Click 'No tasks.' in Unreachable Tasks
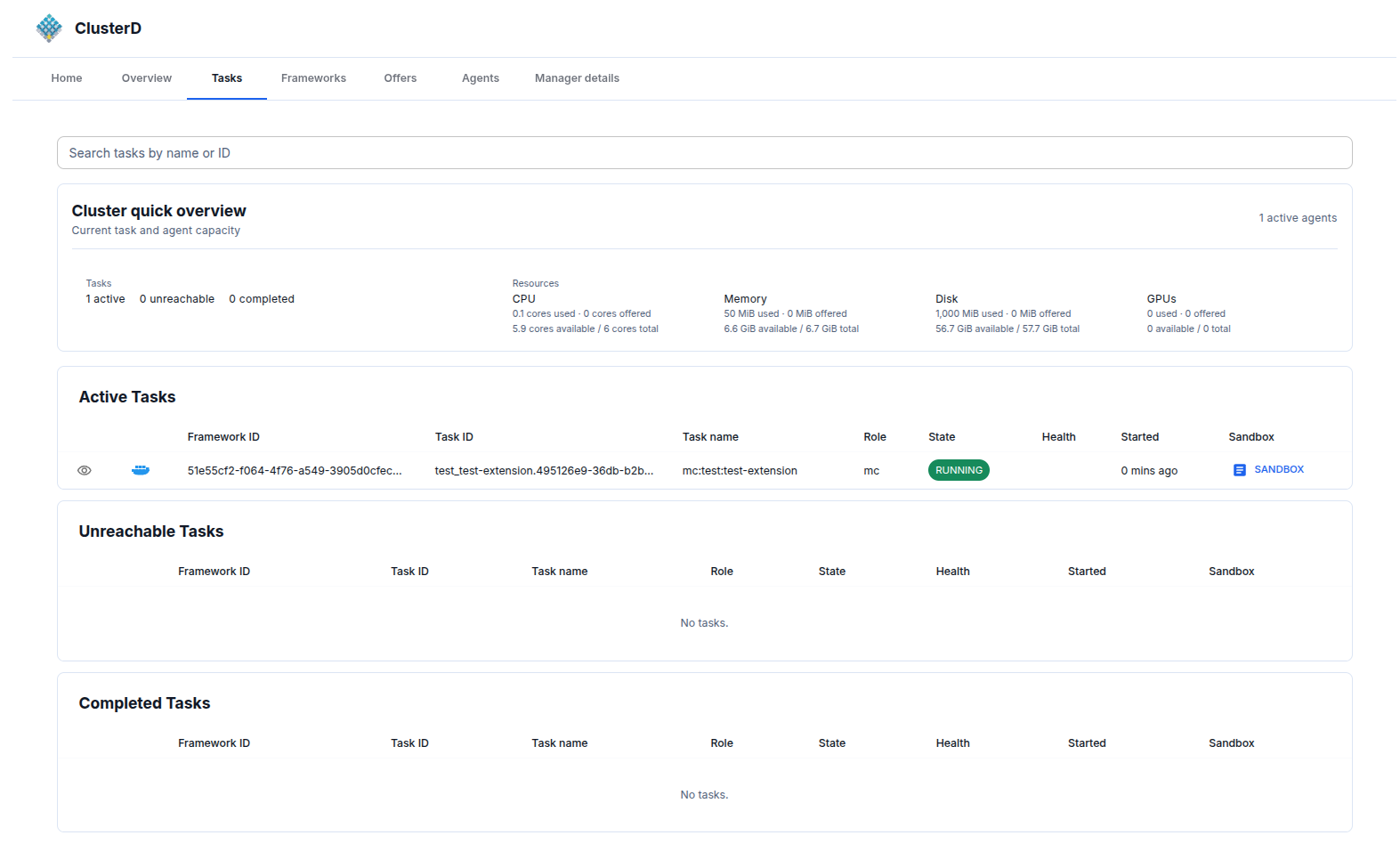This screenshot has height=860, width=1400. [x=704, y=623]
